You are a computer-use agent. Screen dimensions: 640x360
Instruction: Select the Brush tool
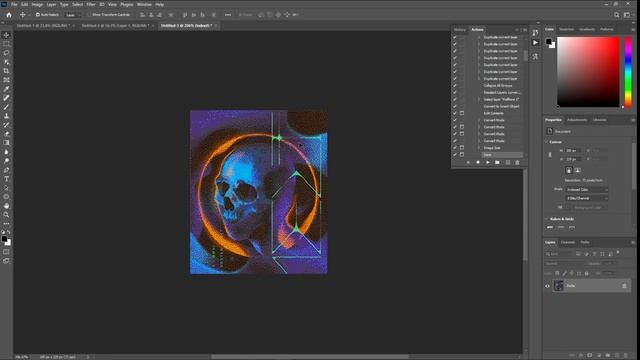6,107
